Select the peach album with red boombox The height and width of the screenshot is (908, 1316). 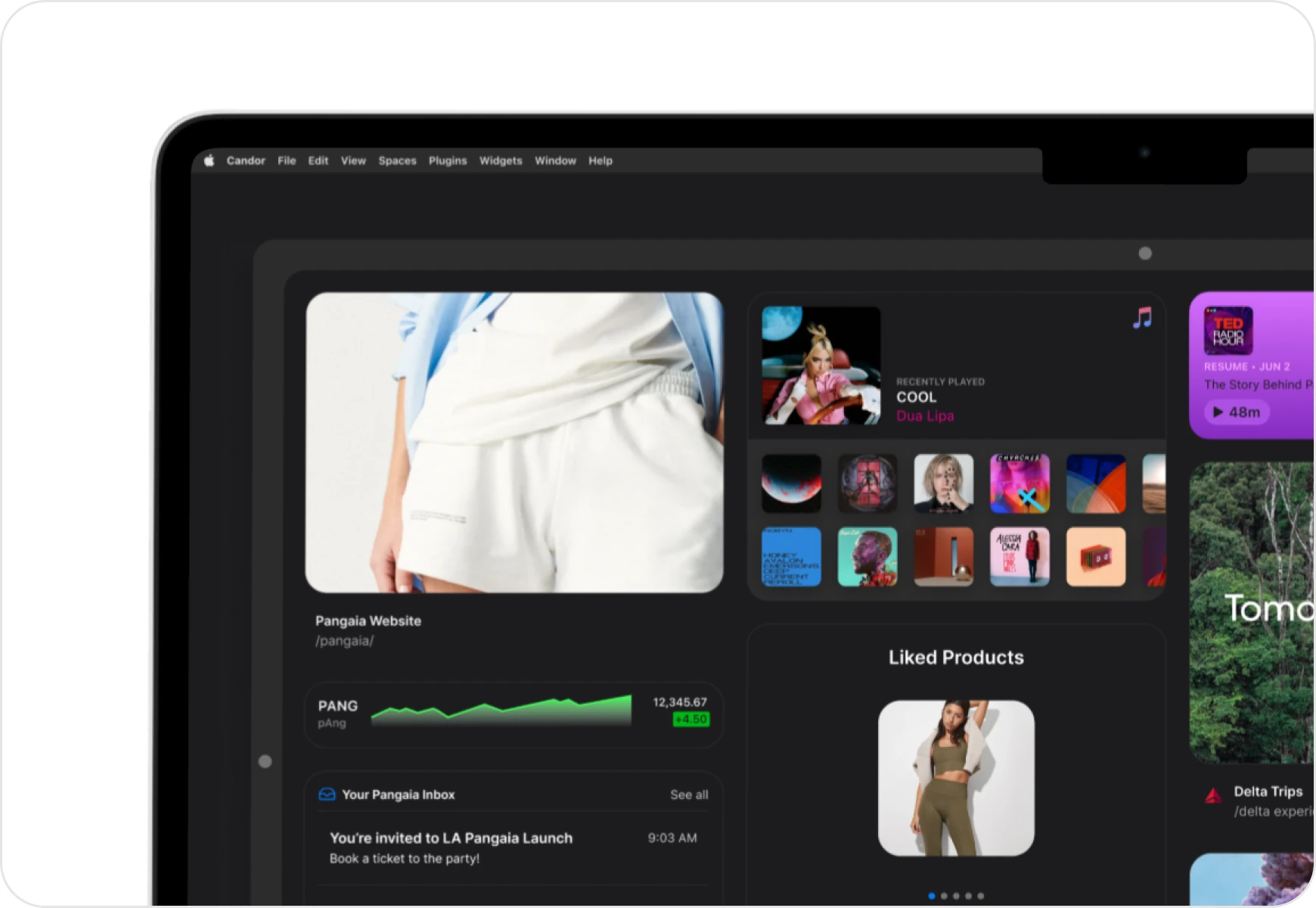pyautogui.click(x=1096, y=557)
